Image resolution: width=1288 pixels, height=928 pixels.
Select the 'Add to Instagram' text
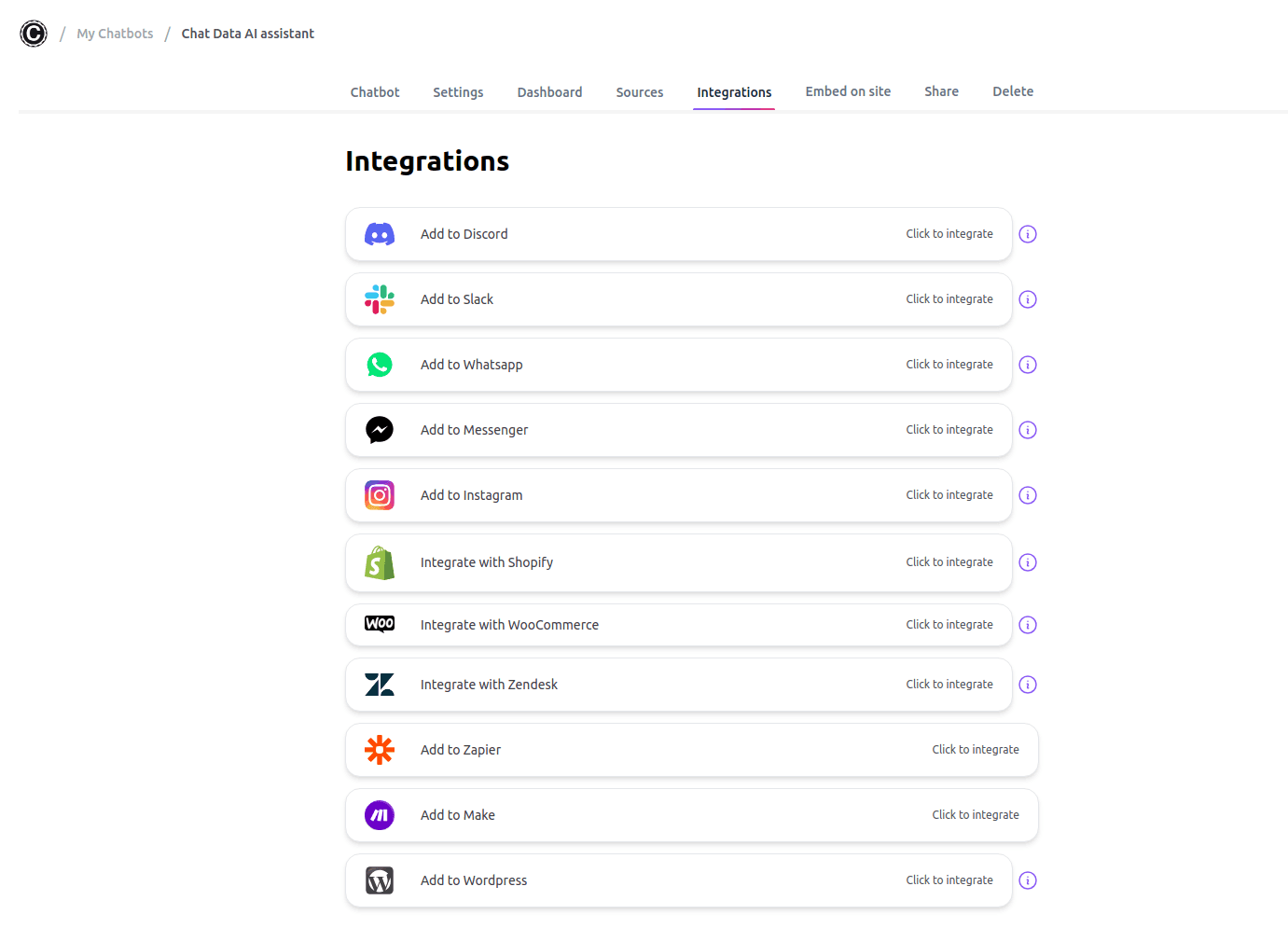click(472, 495)
